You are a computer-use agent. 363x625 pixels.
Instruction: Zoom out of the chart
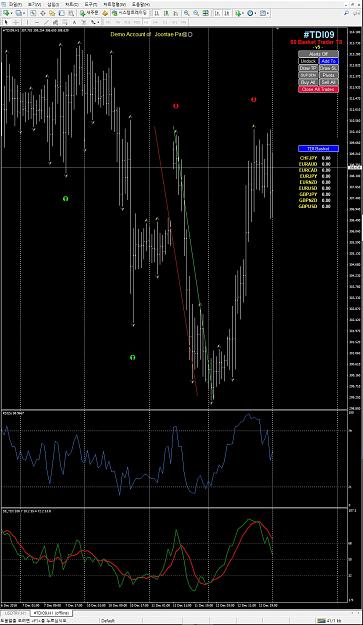[x=196, y=13]
